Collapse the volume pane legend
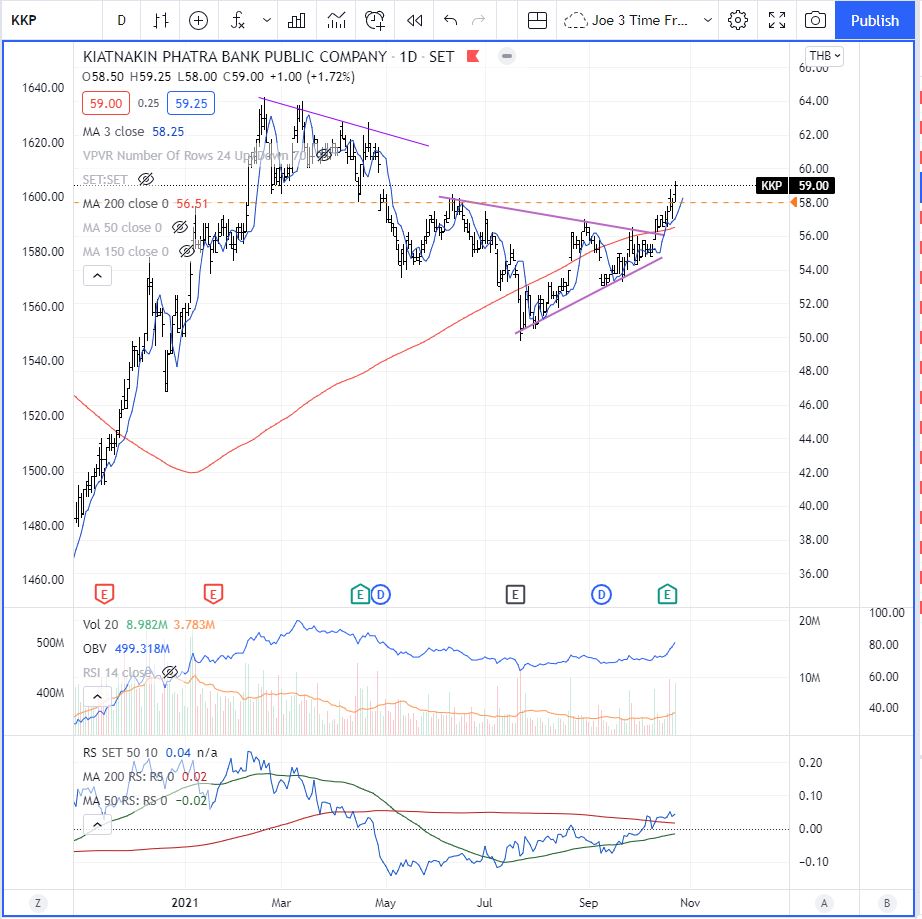Viewport: 922px width, 919px height. click(x=98, y=697)
